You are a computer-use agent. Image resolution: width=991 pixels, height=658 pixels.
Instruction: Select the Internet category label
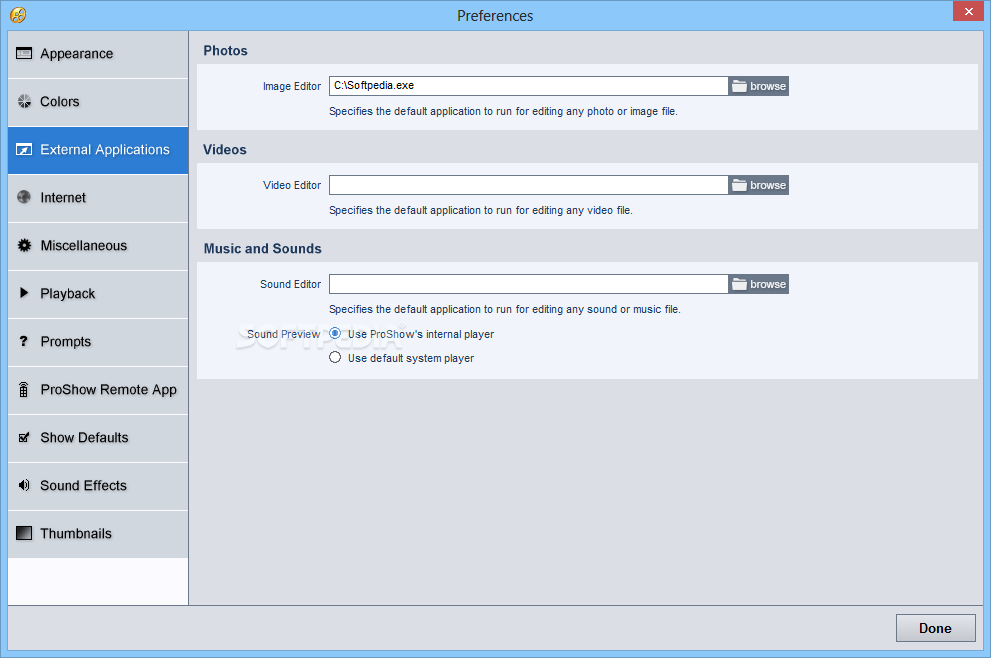[63, 198]
